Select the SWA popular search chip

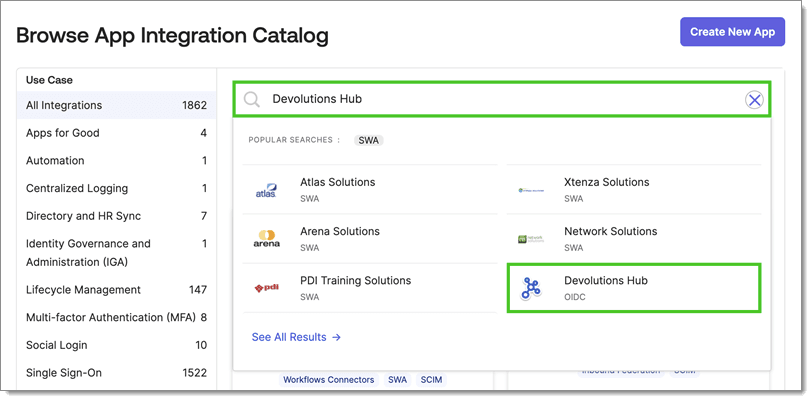click(369, 140)
